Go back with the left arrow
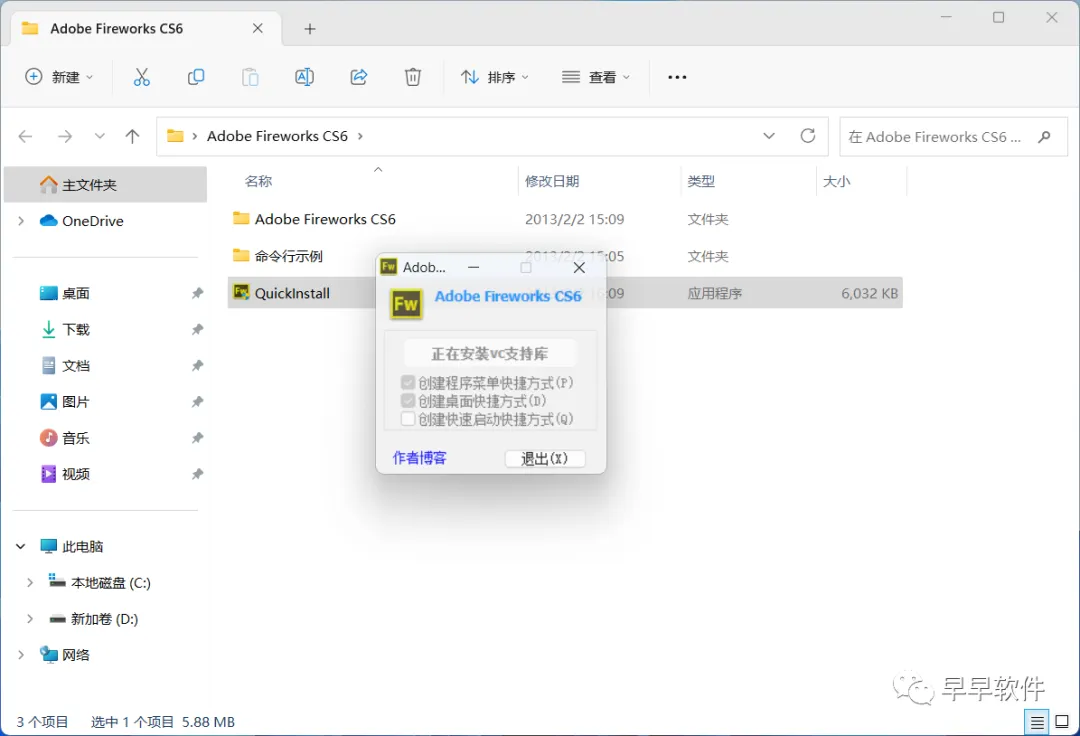Viewport: 1080px width, 736px height. [25, 136]
